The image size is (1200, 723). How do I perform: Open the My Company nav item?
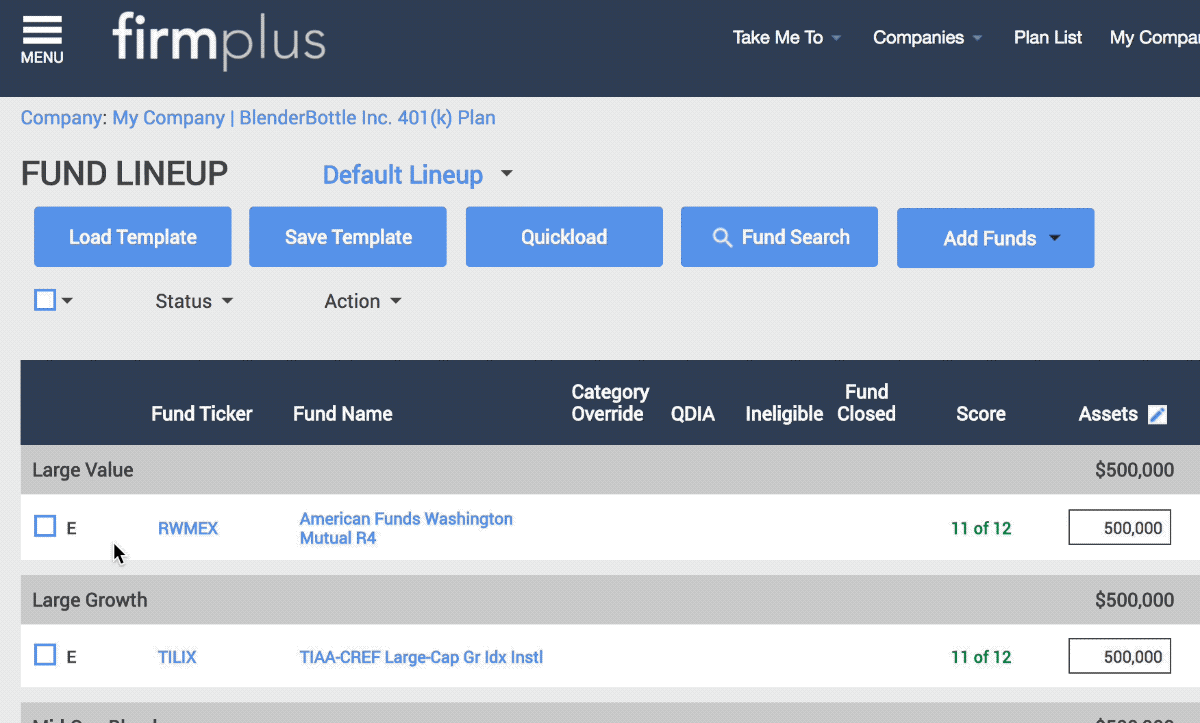[x=1154, y=38]
